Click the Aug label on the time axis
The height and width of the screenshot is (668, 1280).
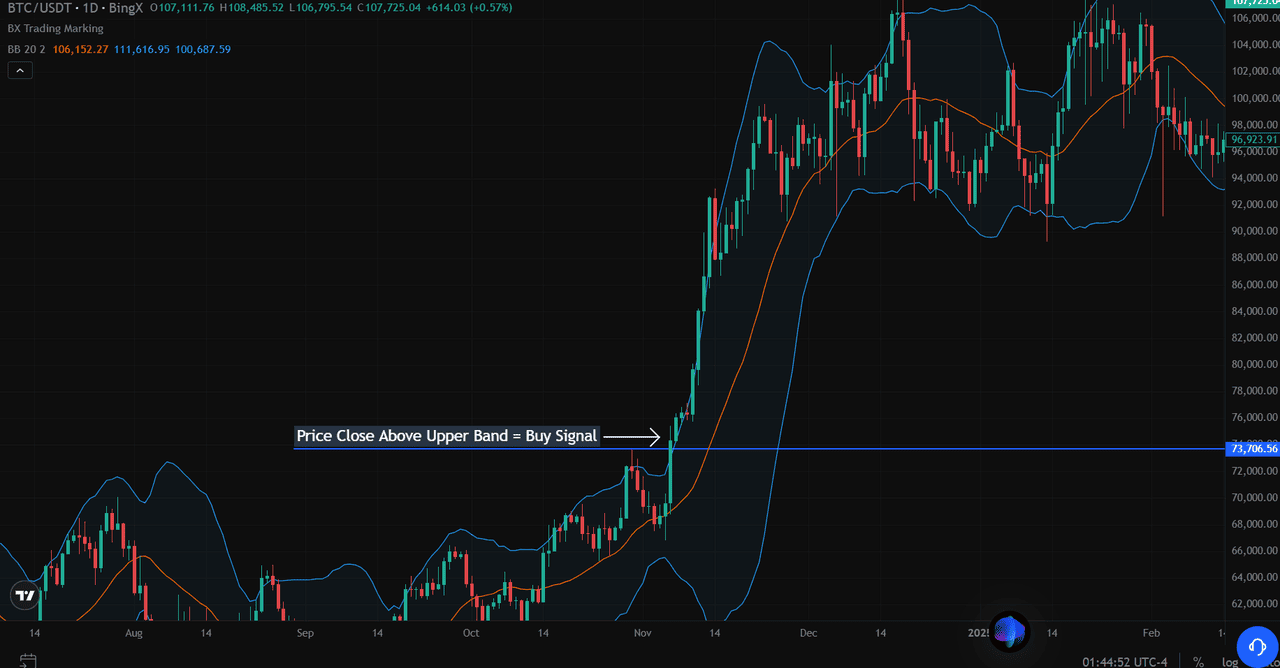point(135,633)
